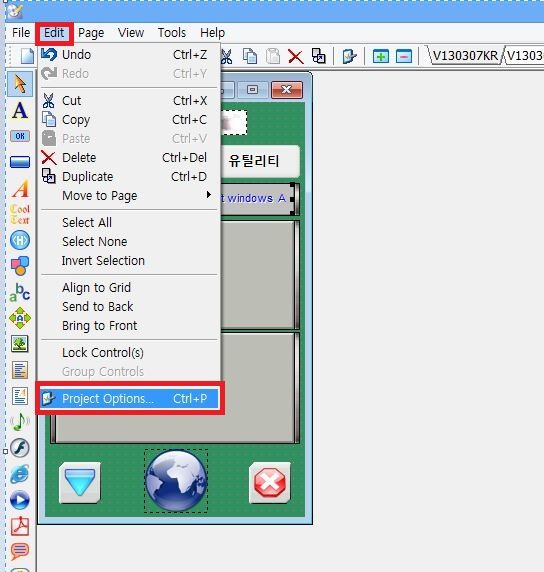The height and width of the screenshot is (572, 544).
Task: Select the green arrows navigation tool
Action: point(20,318)
